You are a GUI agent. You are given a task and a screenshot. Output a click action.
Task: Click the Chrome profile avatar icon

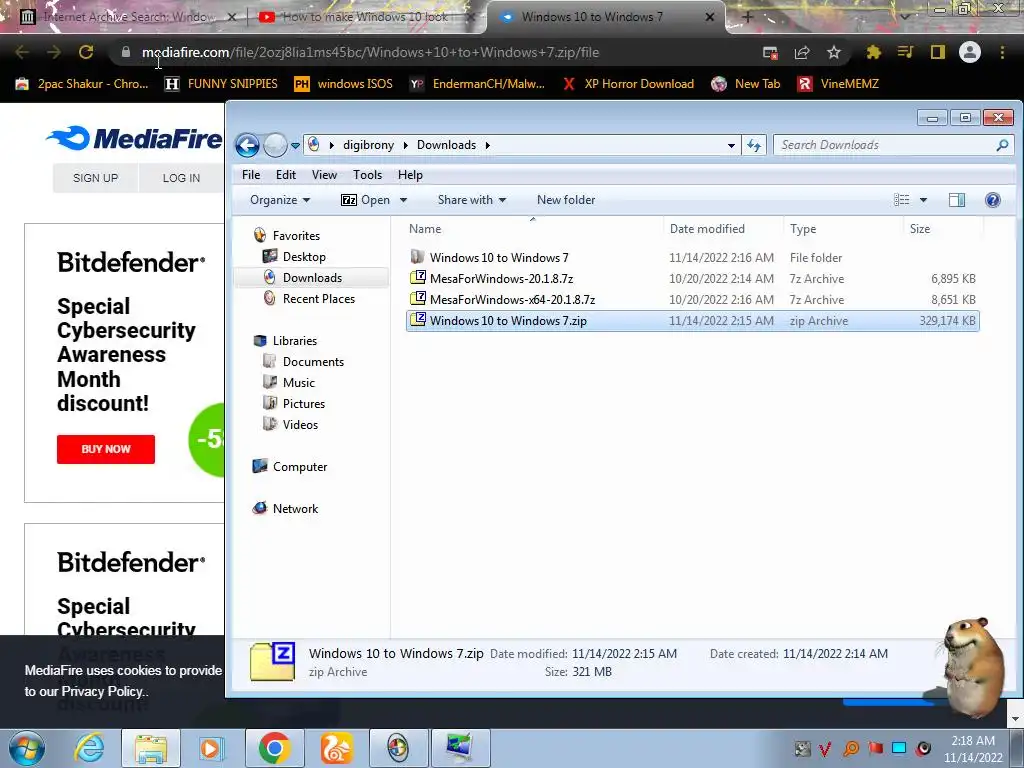[x=970, y=52]
